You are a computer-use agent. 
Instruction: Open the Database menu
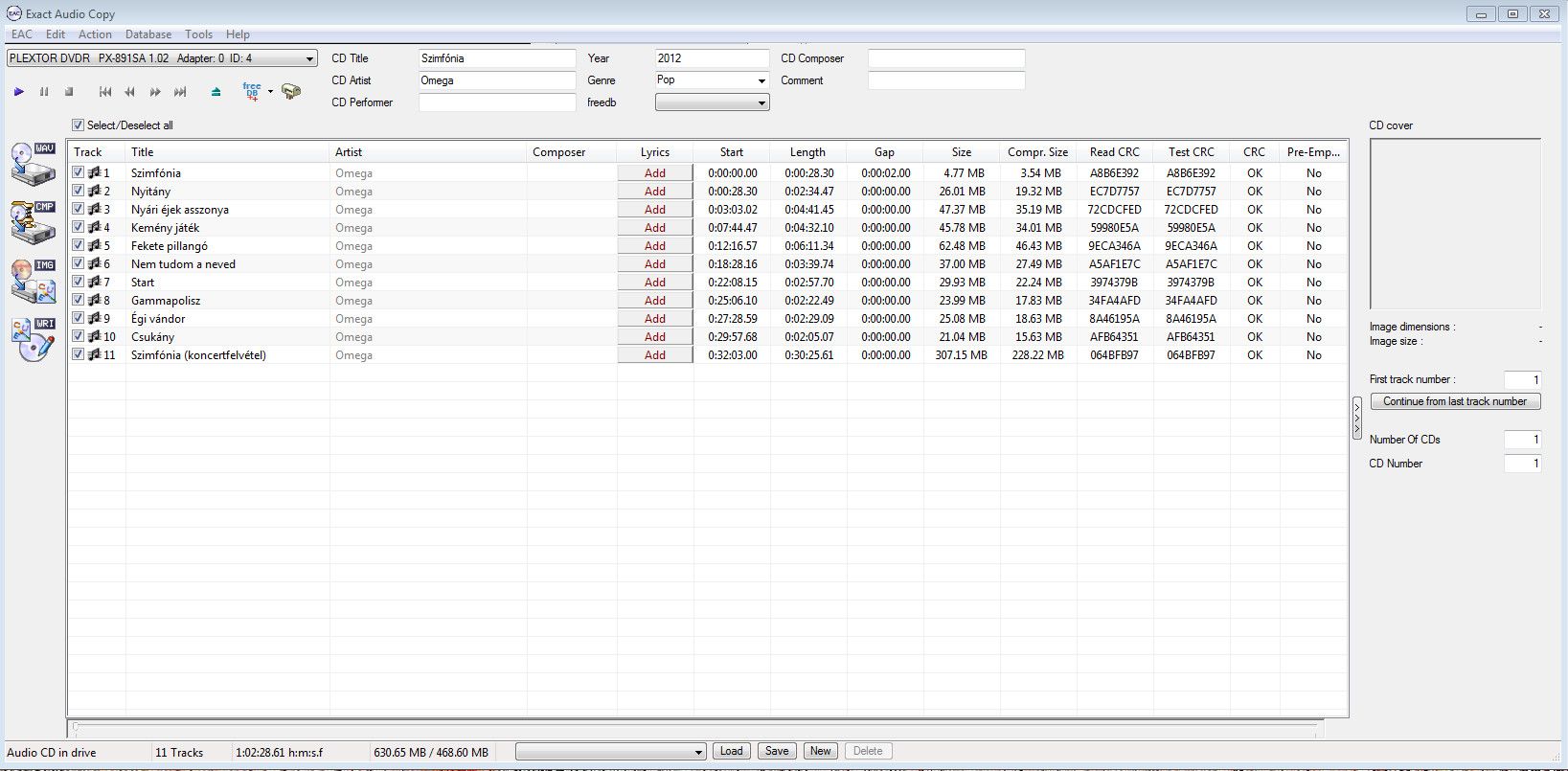pyautogui.click(x=148, y=34)
